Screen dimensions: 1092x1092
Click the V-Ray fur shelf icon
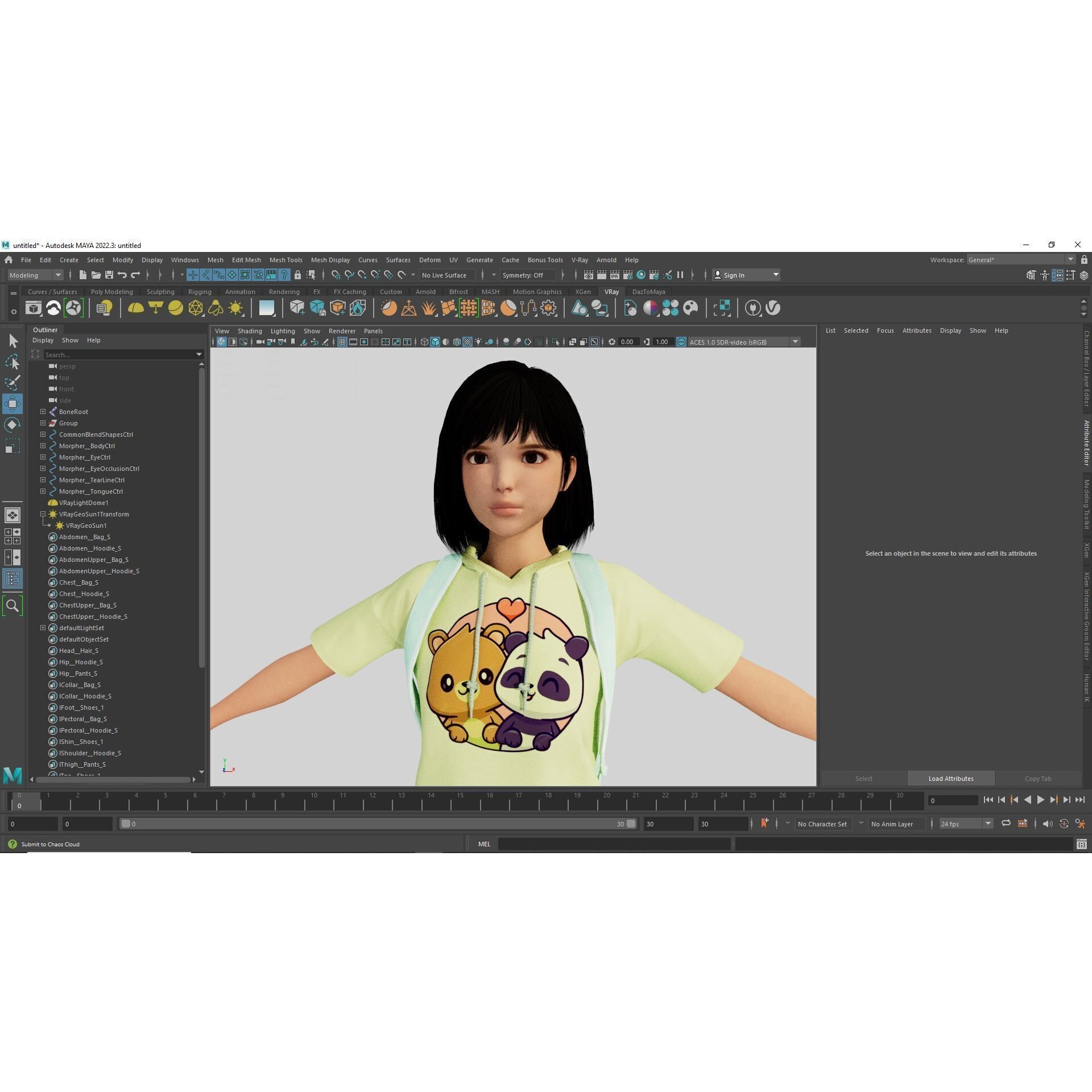tap(429, 308)
